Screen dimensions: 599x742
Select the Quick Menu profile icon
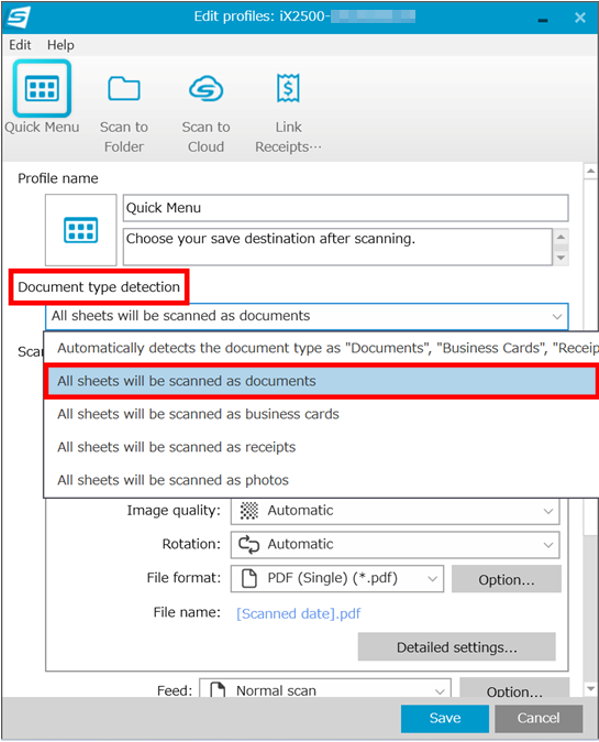pyautogui.click(x=42, y=88)
